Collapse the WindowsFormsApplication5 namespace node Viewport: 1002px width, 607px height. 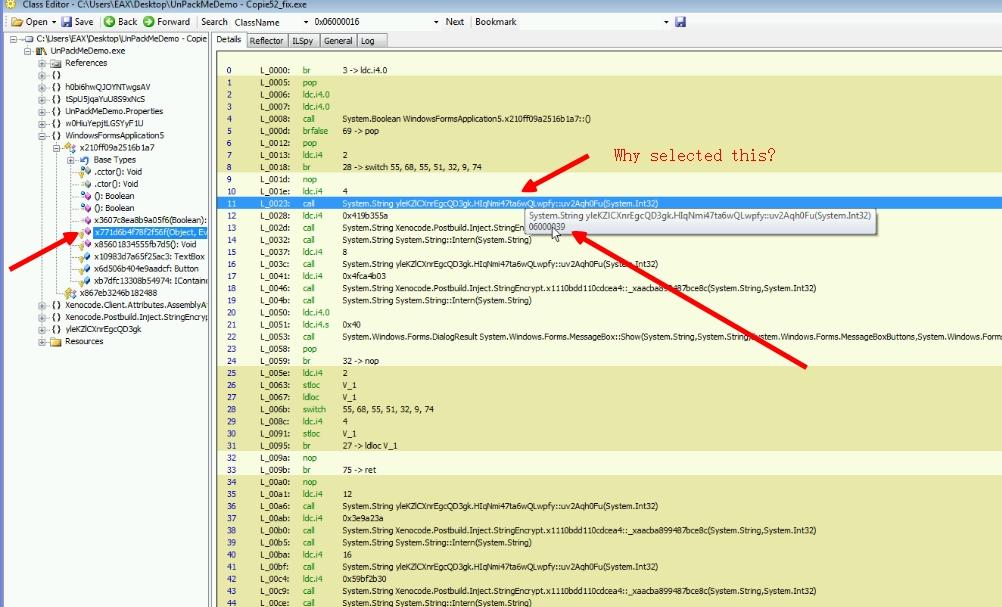pyautogui.click(x=42, y=135)
